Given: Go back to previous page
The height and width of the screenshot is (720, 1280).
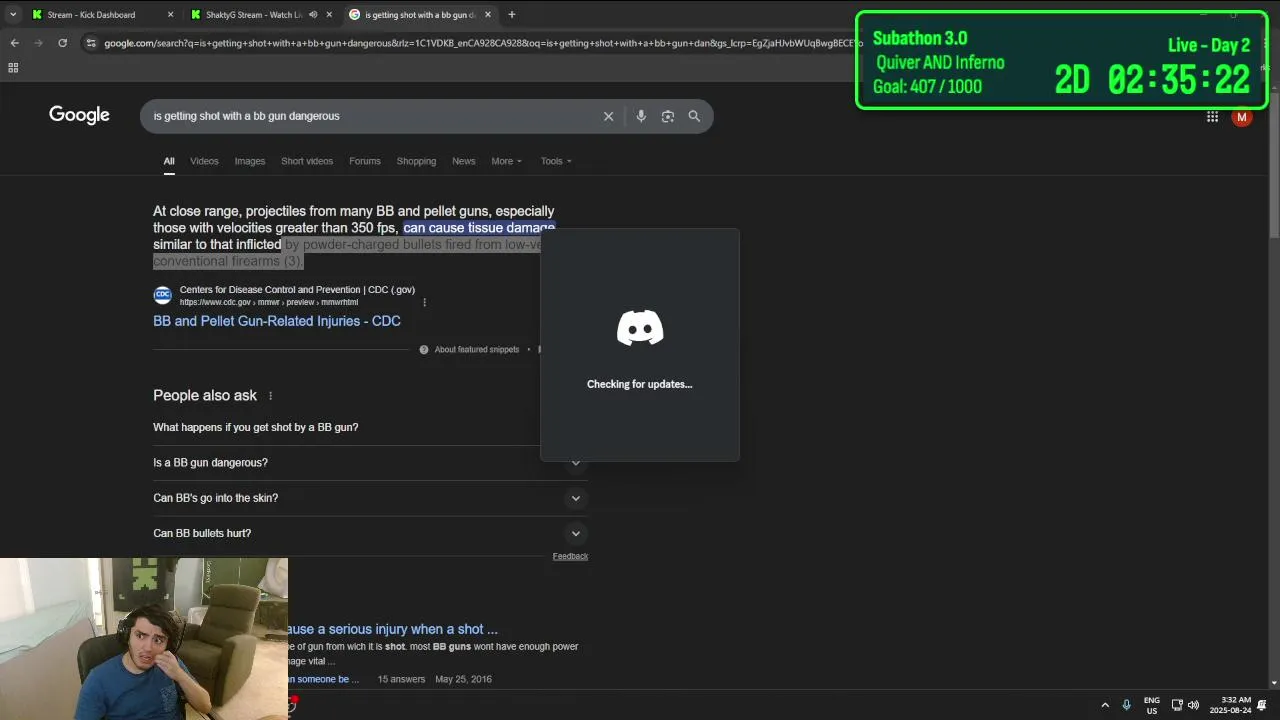Looking at the screenshot, I should coord(14,43).
